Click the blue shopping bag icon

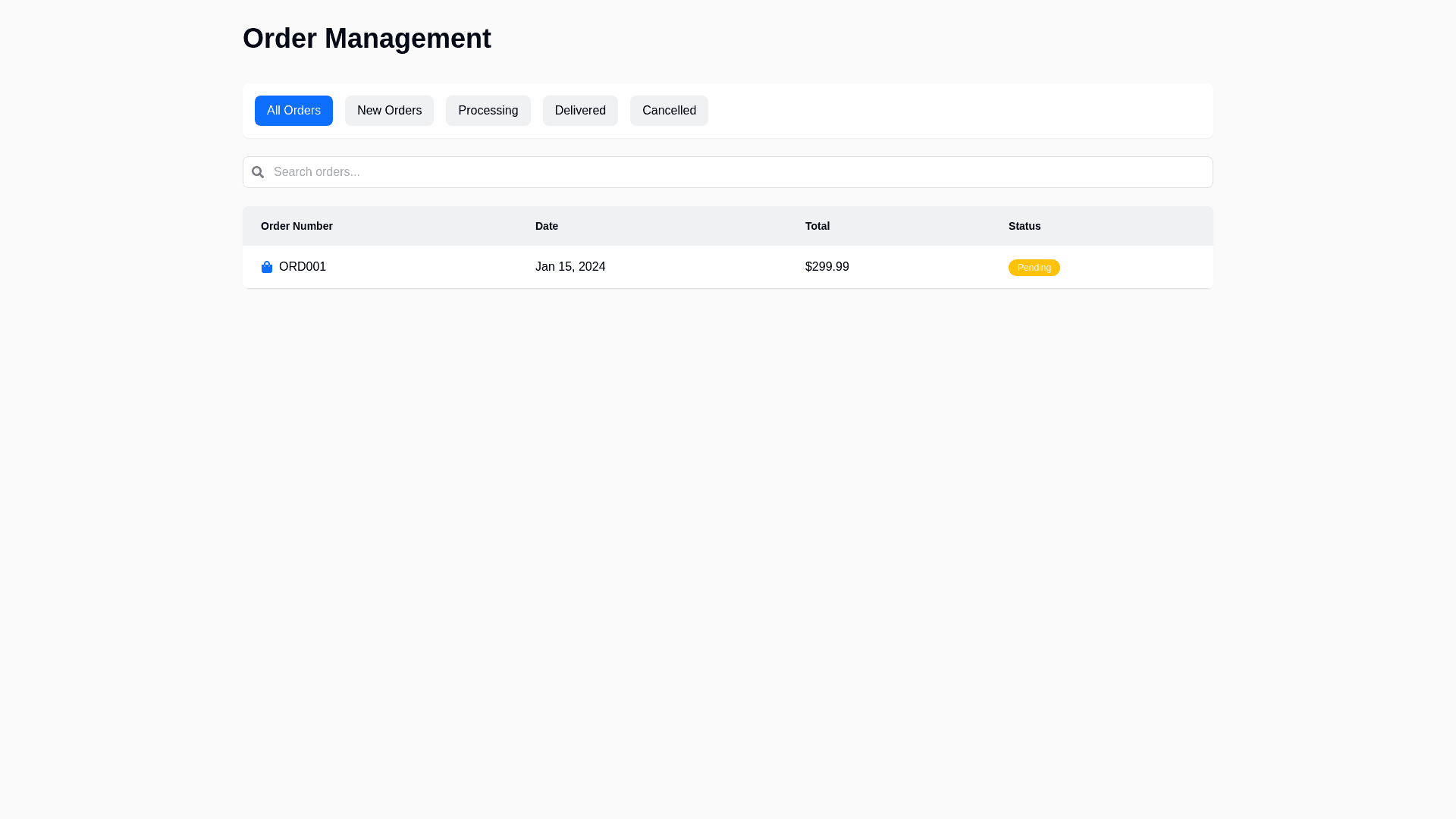coord(267,267)
